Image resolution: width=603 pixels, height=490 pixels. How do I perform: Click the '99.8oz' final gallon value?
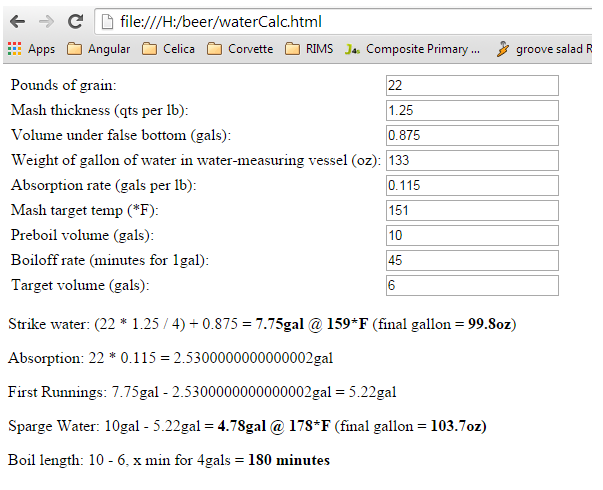[x=490, y=324]
